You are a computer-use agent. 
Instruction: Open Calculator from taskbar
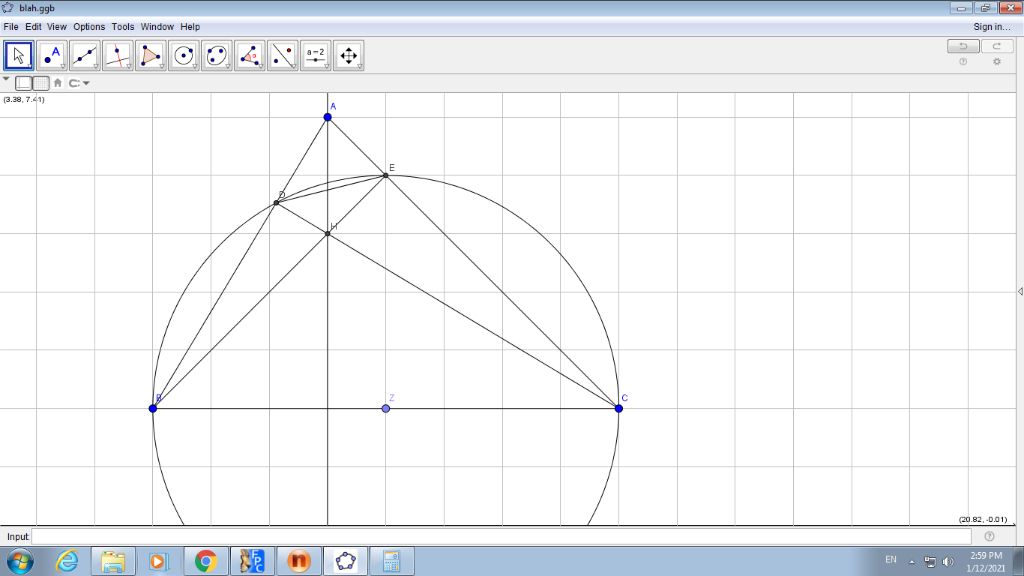point(392,561)
